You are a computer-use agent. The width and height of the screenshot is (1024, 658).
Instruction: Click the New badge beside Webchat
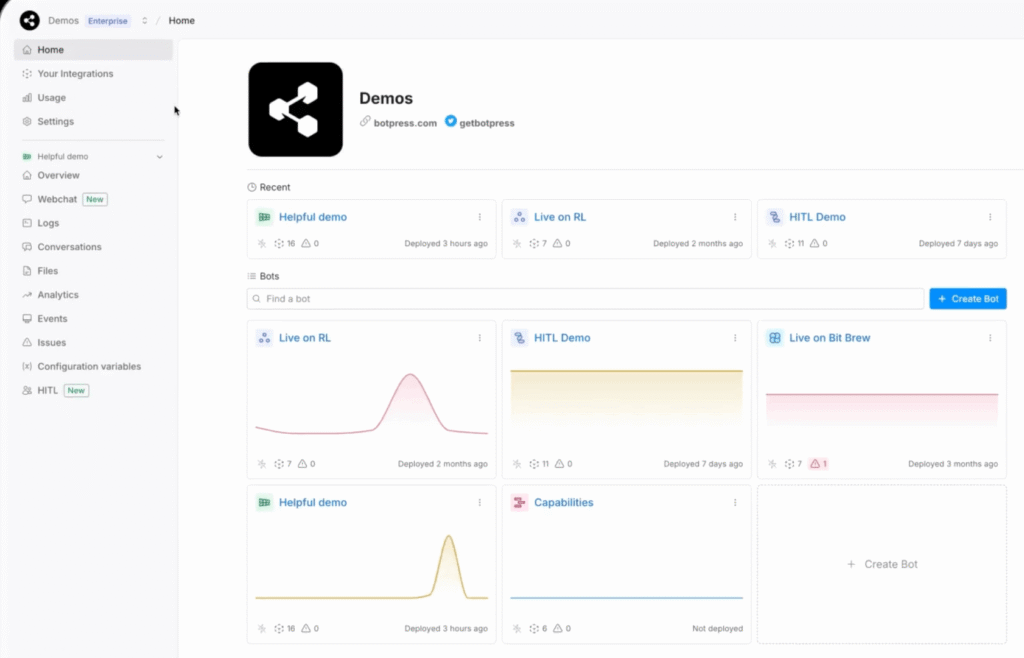(x=95, y=199)
